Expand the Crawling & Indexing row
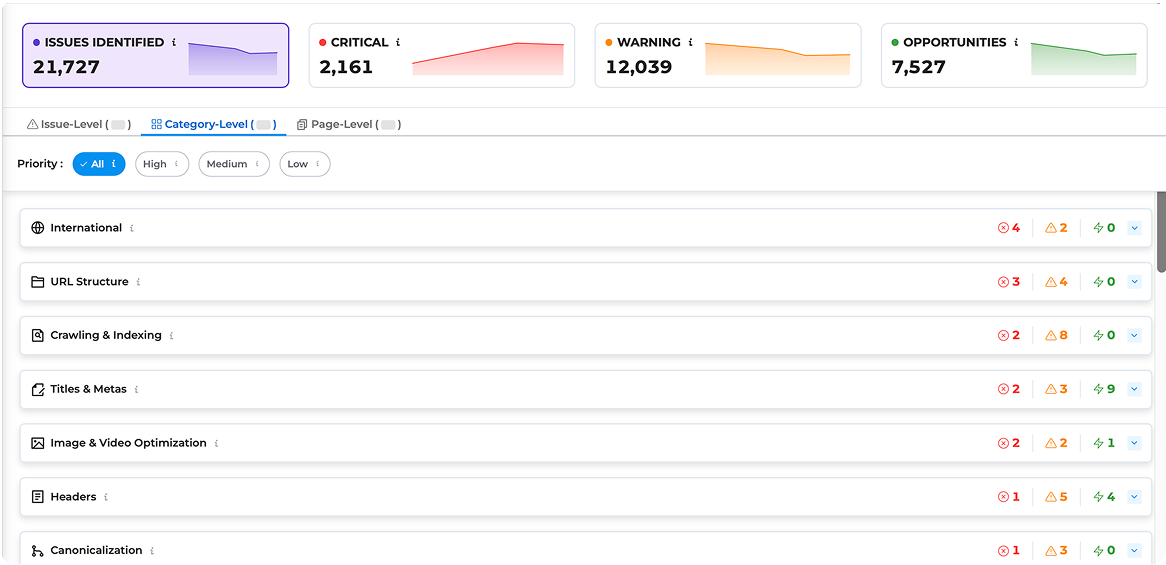 pyautogui.click(x=1134, y=336)
